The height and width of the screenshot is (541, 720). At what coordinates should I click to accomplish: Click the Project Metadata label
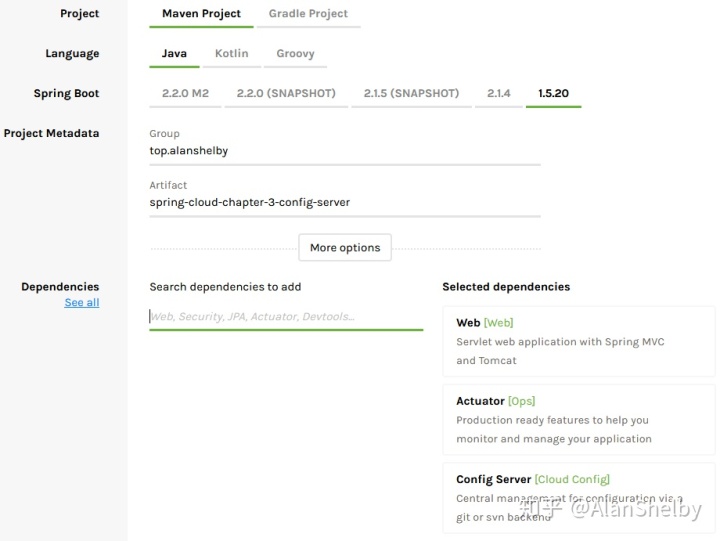(51, 133)
